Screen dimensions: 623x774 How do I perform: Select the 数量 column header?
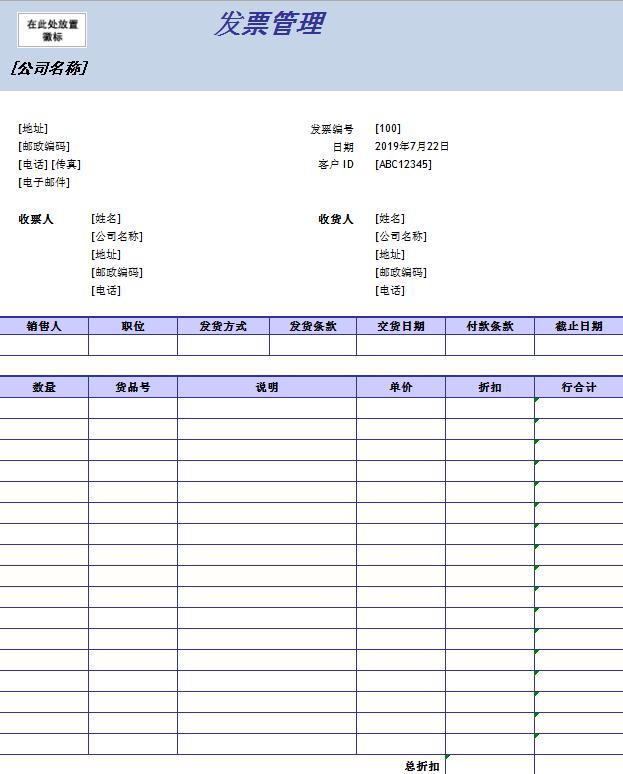tap(44, 387)
